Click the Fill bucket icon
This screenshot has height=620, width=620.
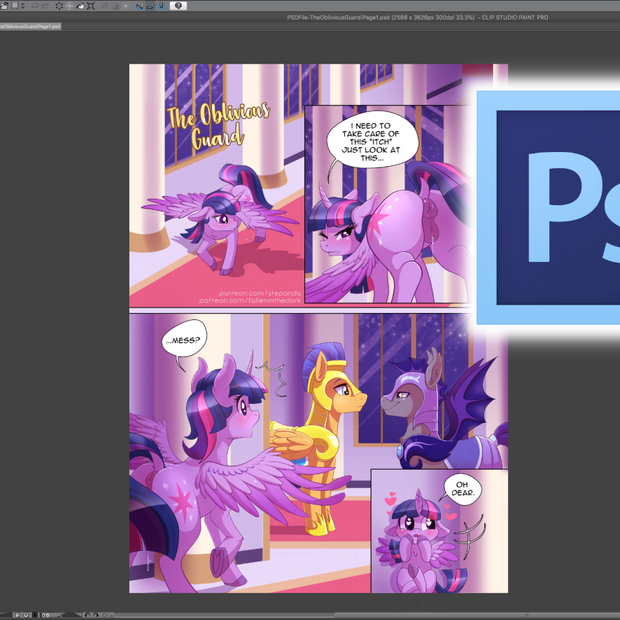coord(80,6)
